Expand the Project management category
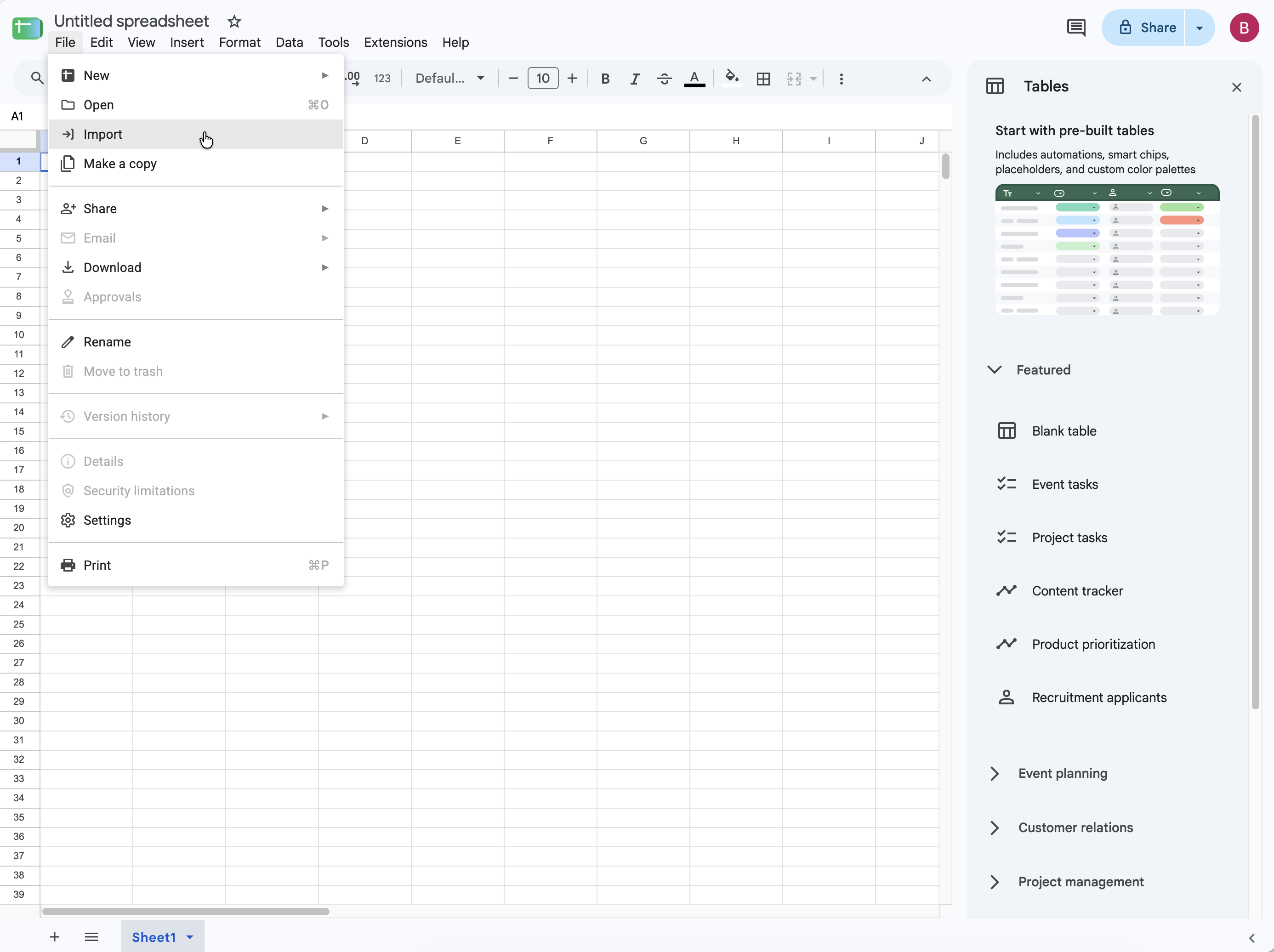 point(995,882)
